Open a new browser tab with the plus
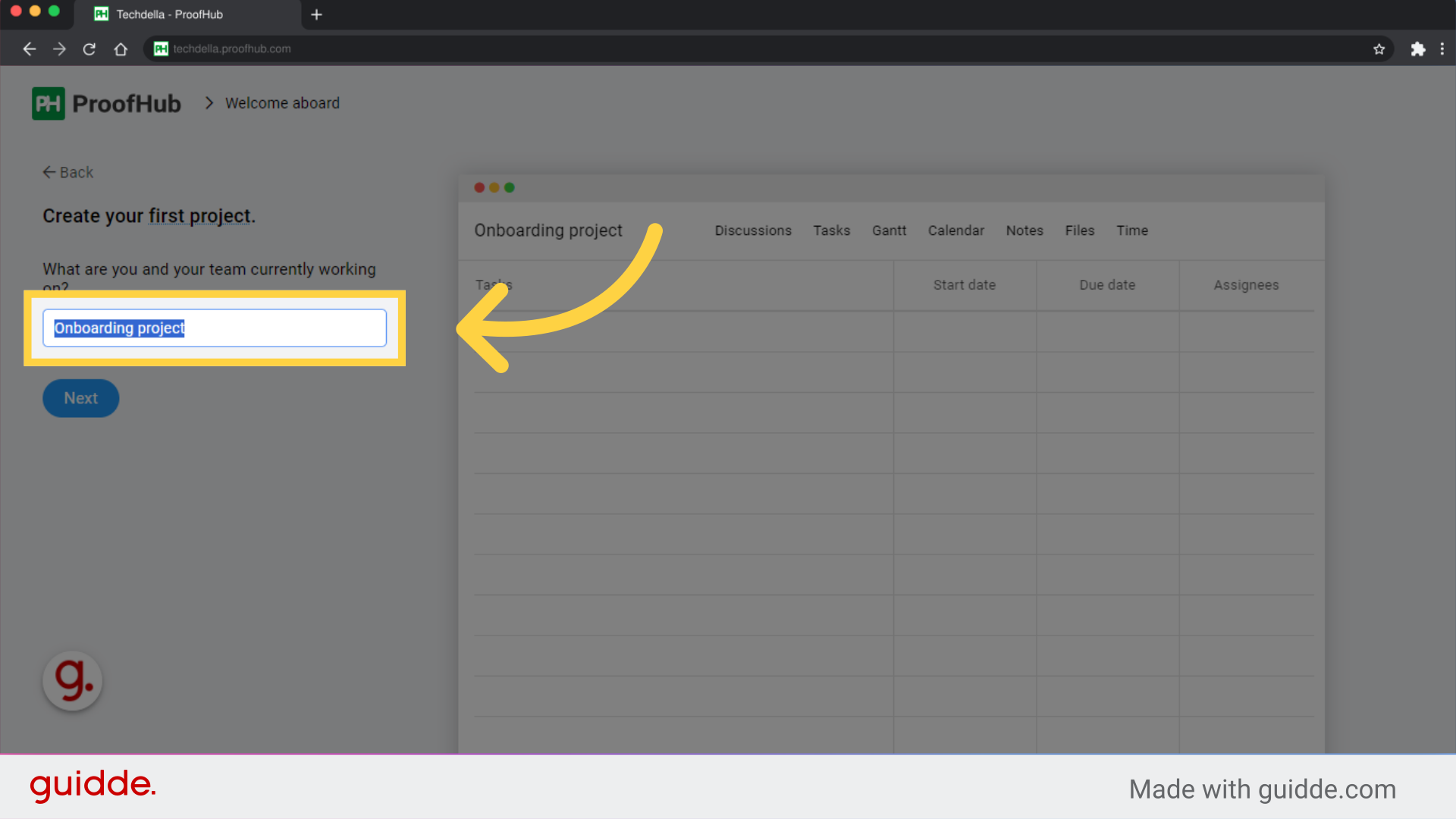Screen dimensions: 1456x819 coord(316,14)
